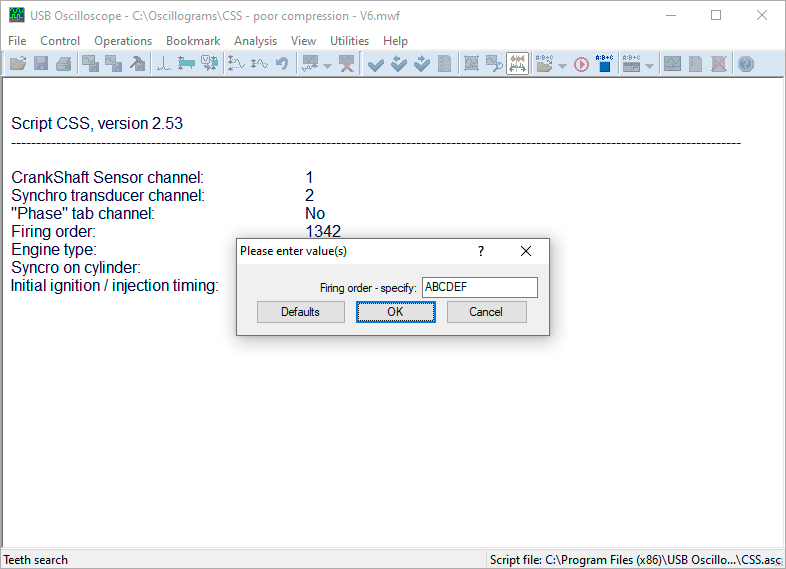Click the Open file folder icon
786x569 pixels.
coord(18,64)
